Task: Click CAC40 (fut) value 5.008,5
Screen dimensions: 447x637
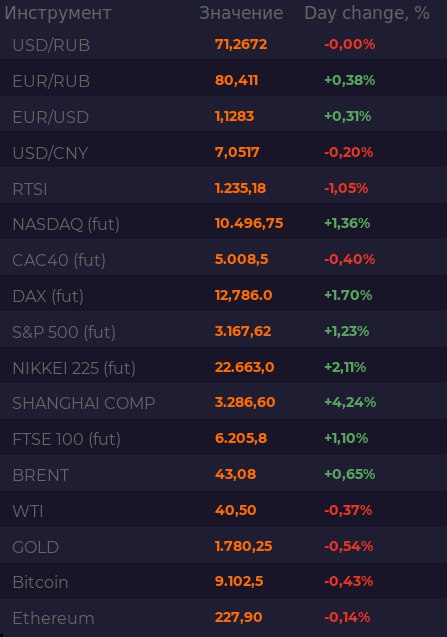Action: click(241, 259)
